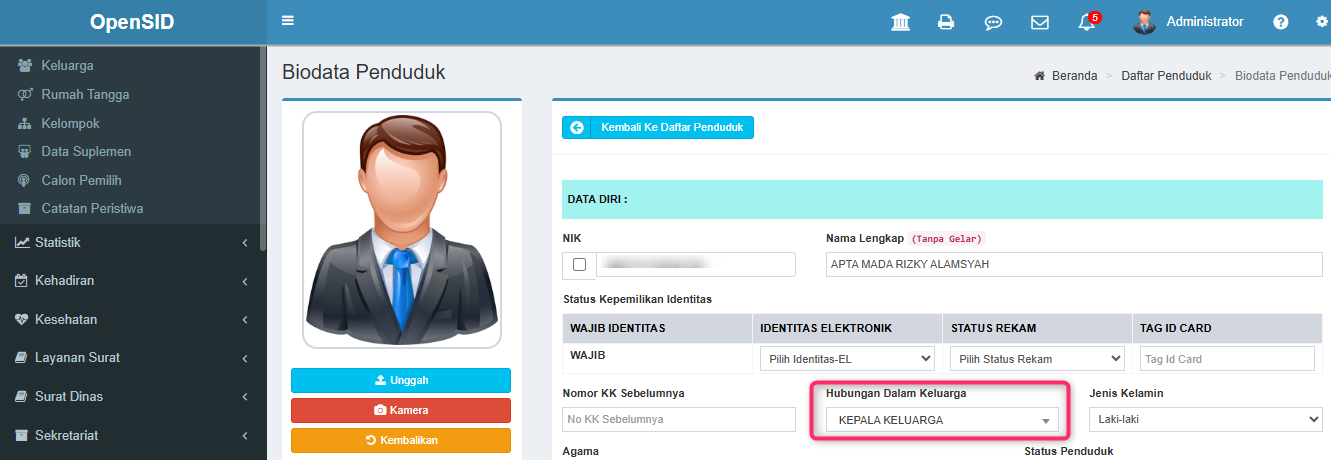Open the building institution icon in navbar
The width and height of the screenshot is (1331, 460).
click(900, 22)
